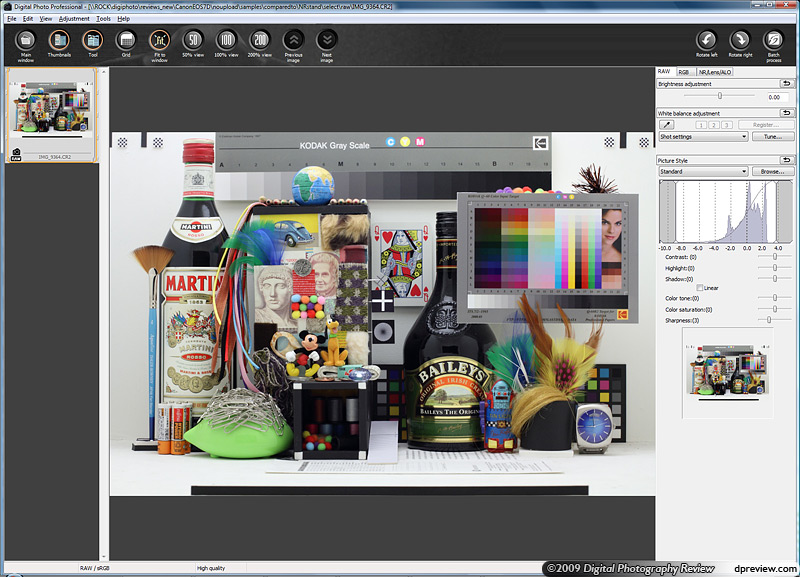Select Fit to window view
Screen dimensions: 800x577
tap(159, 45)
